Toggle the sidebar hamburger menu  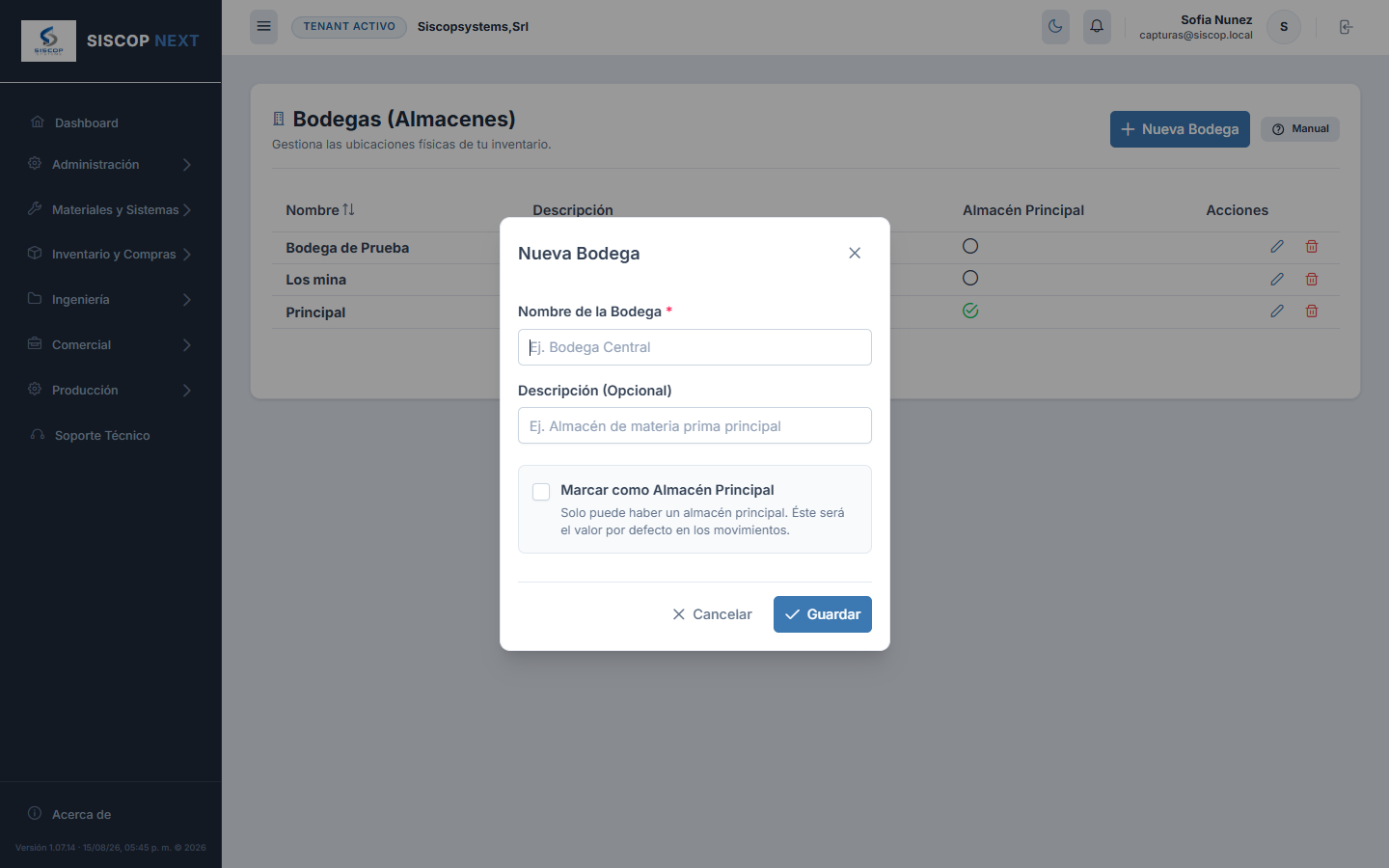(263, 26)
